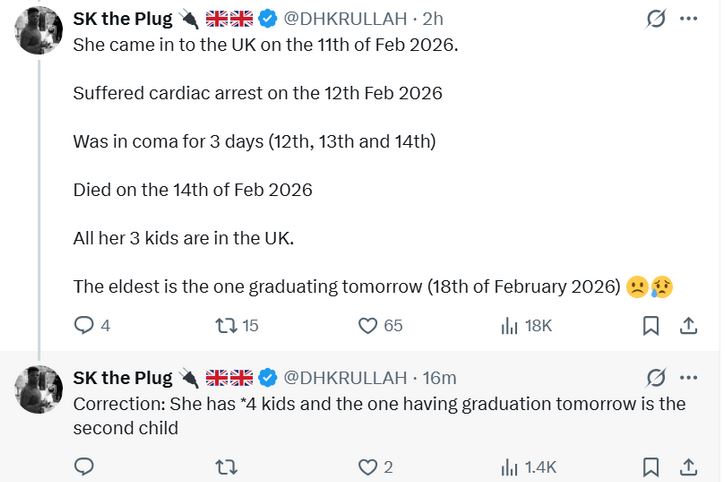Image resolution: width=725 pixels, height=482 pixels.
Task: Like the tweet with 65 likes
Action: point(368,325)
